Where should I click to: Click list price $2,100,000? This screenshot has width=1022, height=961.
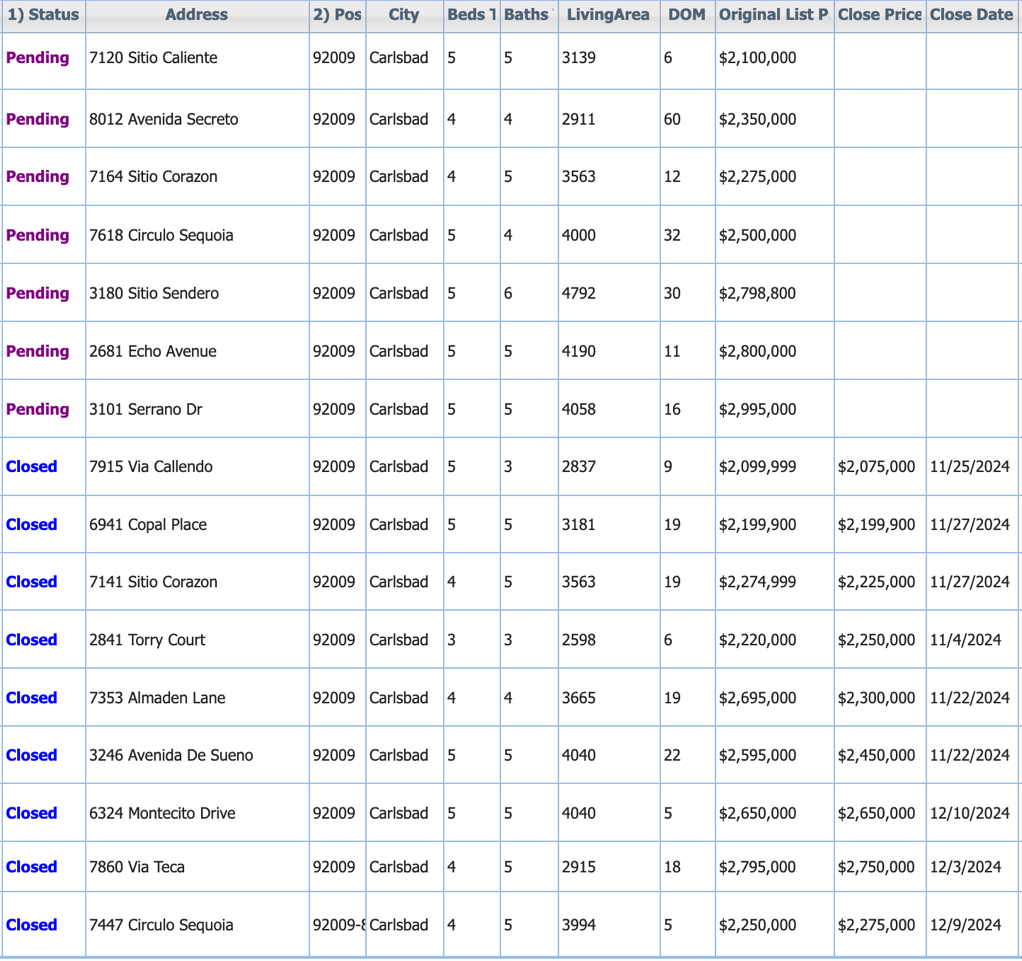[x=757, y=58]
